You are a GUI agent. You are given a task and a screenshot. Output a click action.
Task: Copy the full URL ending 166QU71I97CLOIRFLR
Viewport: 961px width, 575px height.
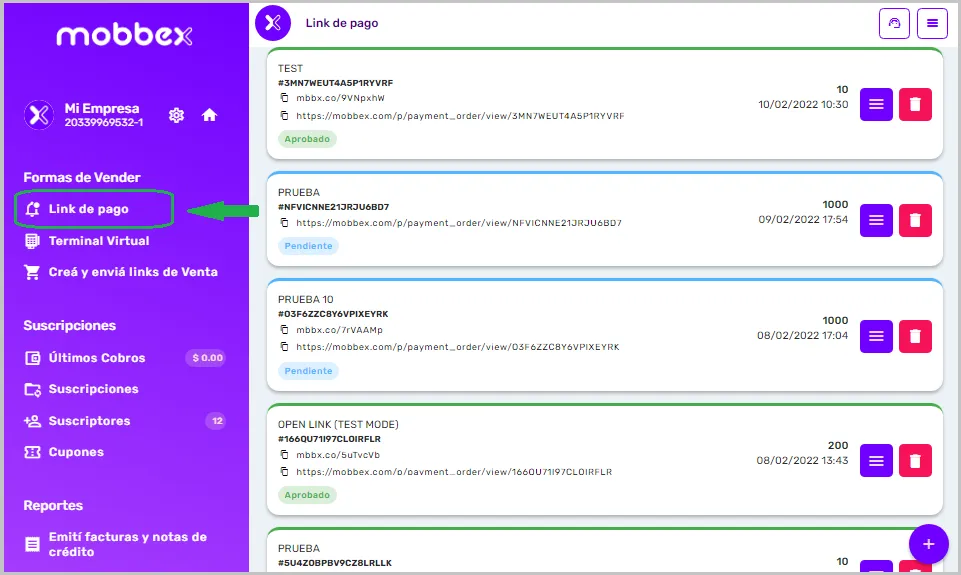(x=284, y=472)
